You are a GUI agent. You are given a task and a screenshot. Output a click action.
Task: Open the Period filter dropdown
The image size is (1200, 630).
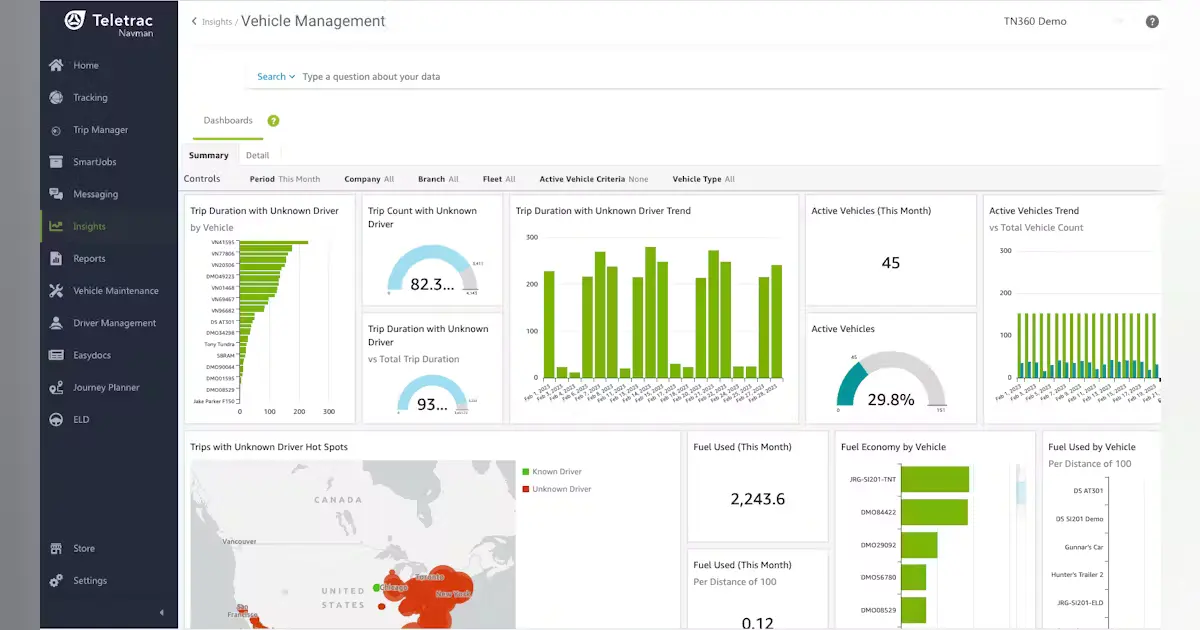pyautogui.click(x=288, y=178)
